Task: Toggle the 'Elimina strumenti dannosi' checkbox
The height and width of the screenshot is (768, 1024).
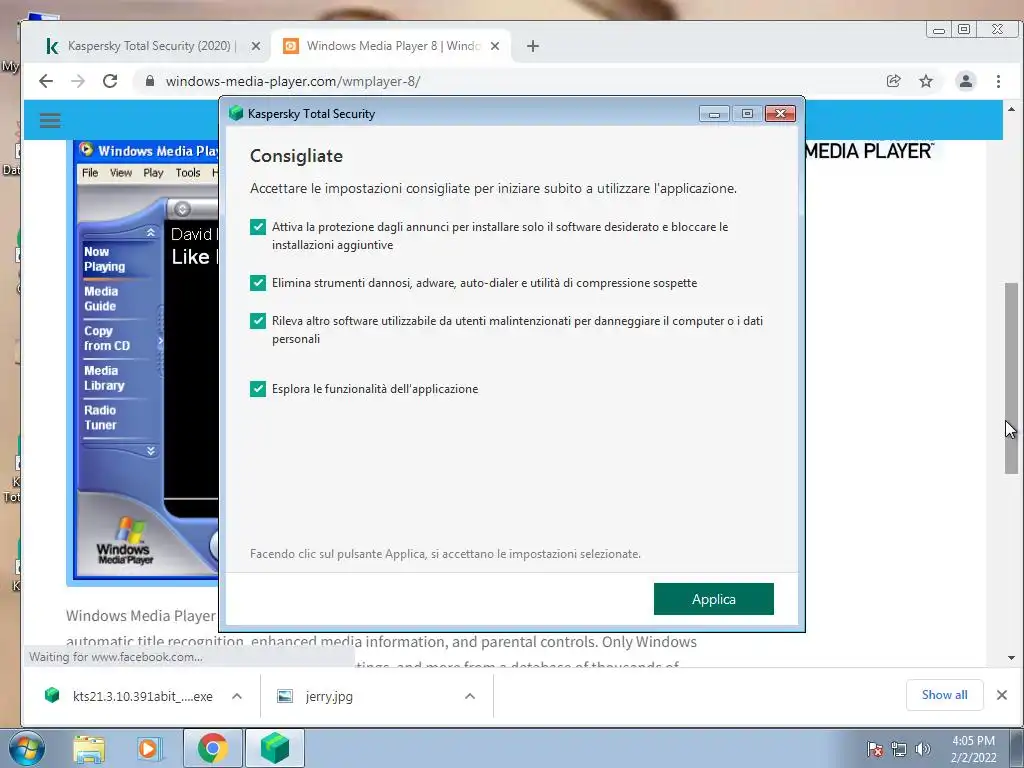Action: click(258, 283)
